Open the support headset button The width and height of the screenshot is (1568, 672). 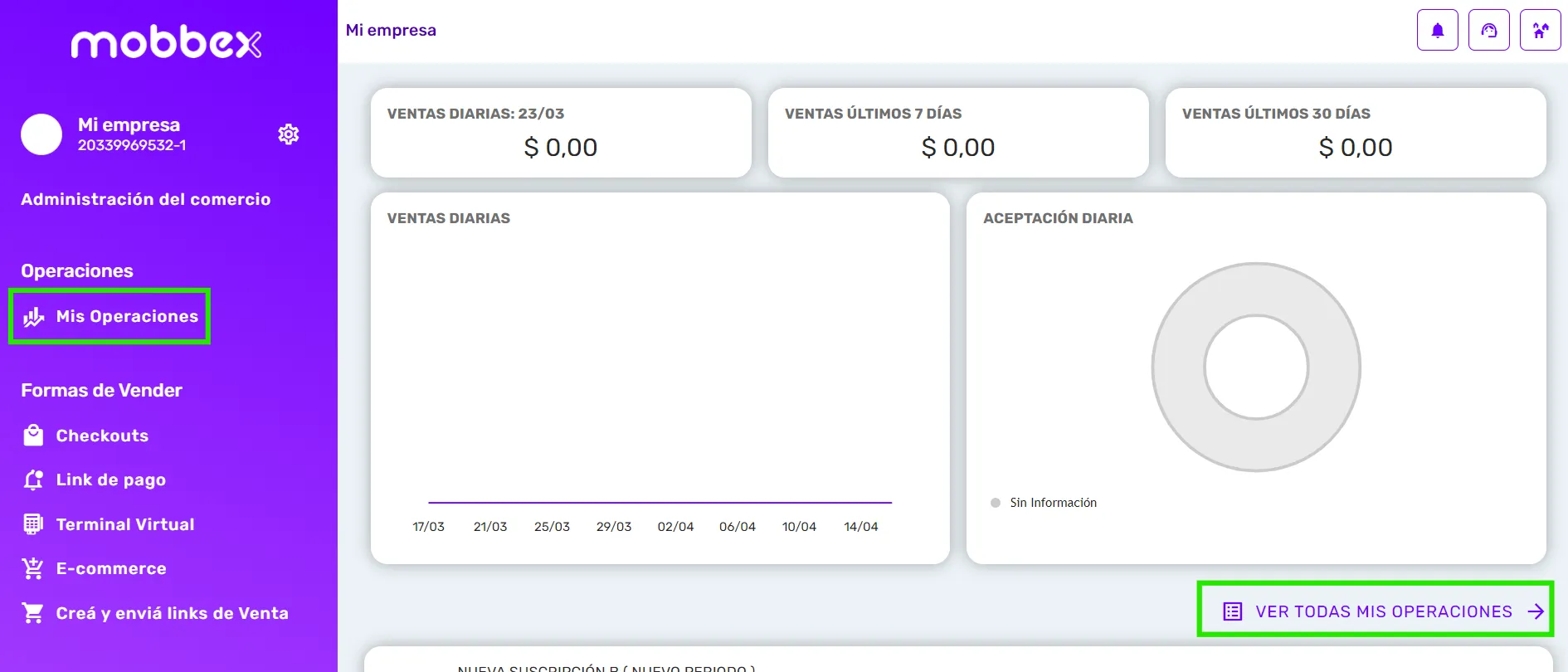[1488, 30]
